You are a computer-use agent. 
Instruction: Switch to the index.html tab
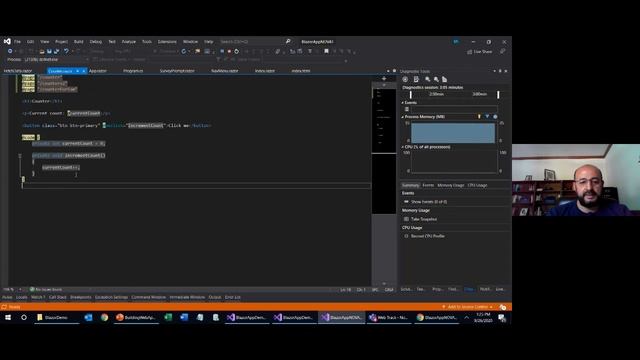point(301,71)
